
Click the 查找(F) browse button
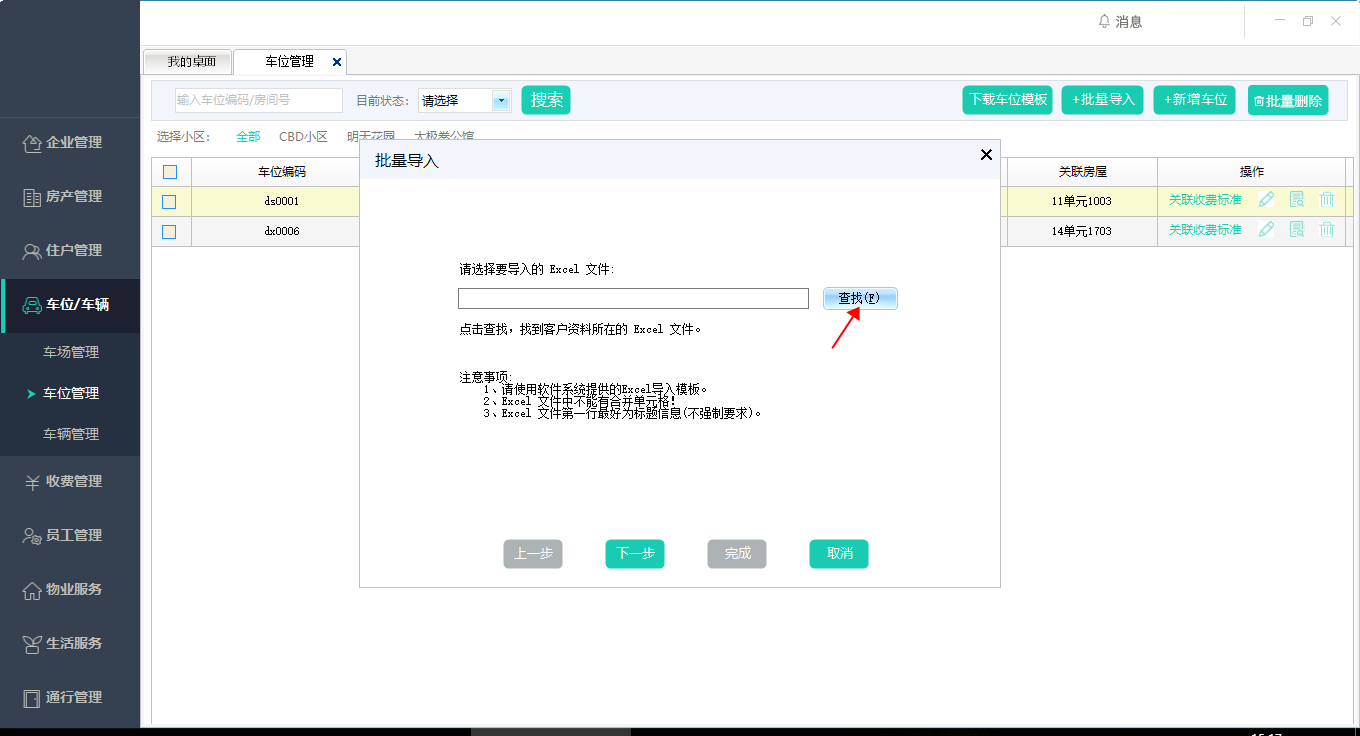pyautogui.click(x=860, y=299)
